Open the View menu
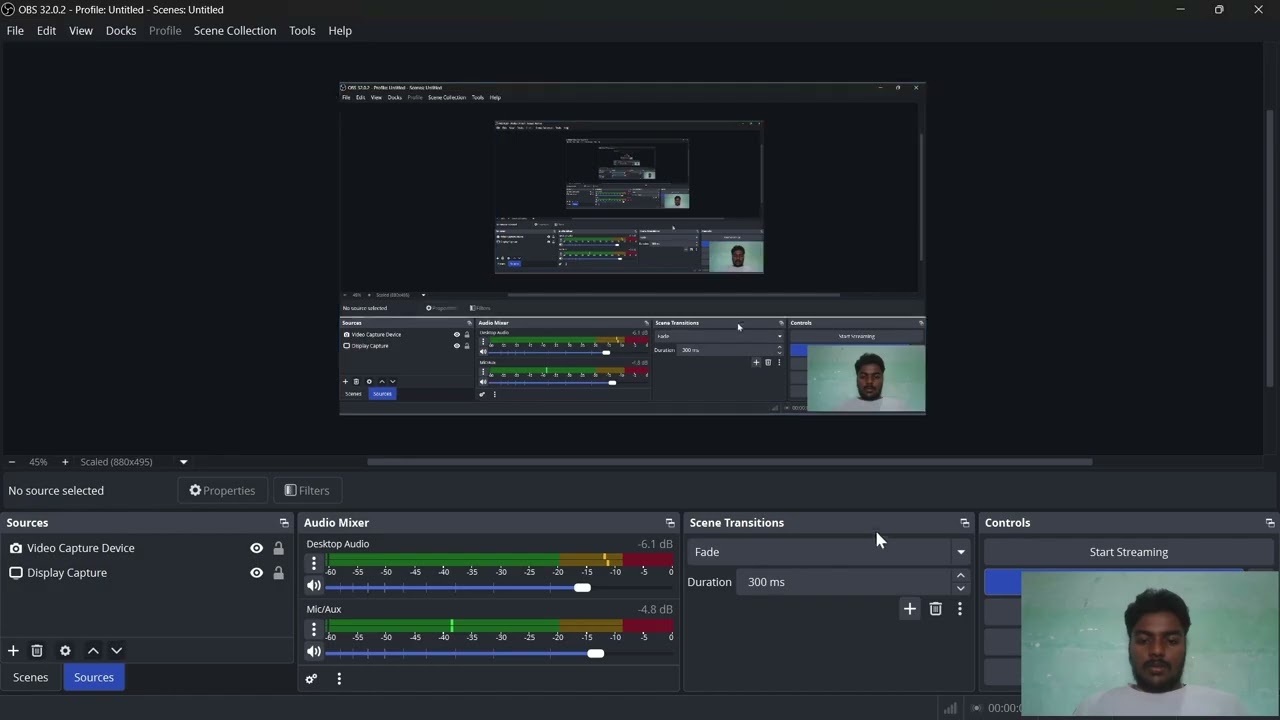This screenshot has height=720, width=1280. point(81,31)
